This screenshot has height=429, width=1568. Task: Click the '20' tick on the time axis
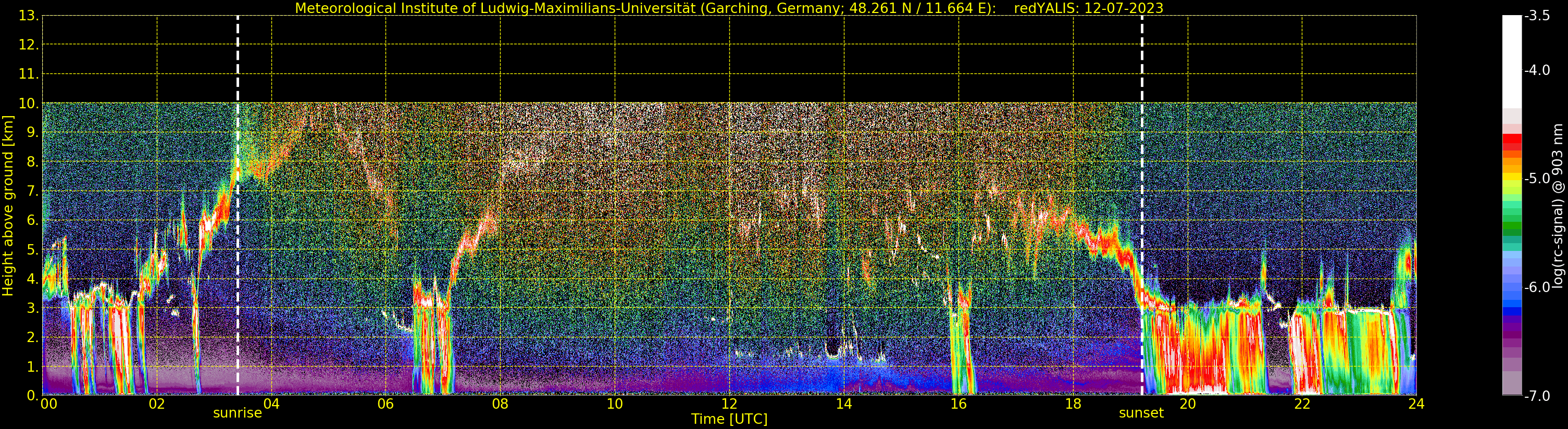click(x=1188, y=404)
